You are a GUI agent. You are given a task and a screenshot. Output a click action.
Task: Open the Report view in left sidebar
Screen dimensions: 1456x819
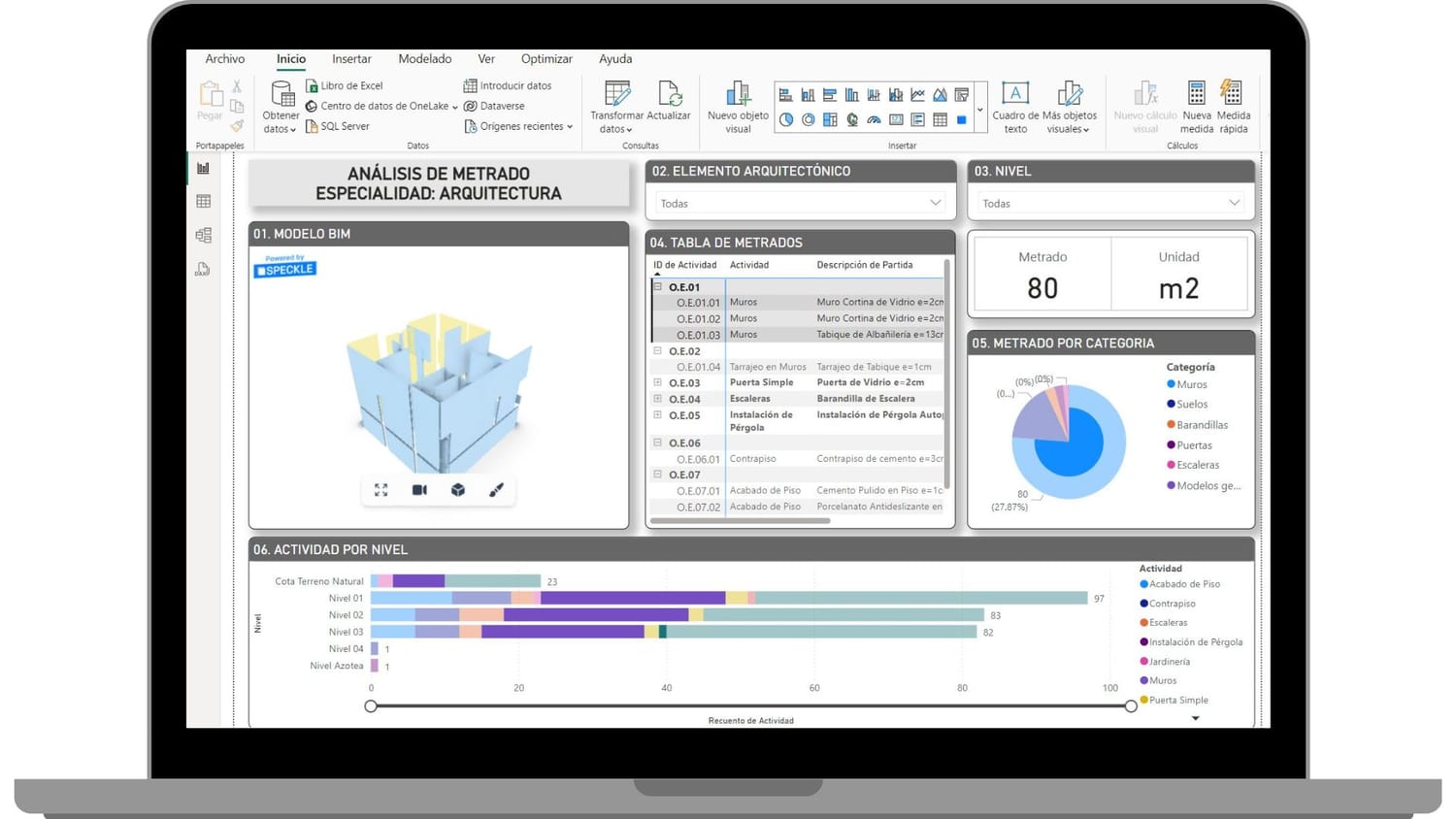point(203,168)
